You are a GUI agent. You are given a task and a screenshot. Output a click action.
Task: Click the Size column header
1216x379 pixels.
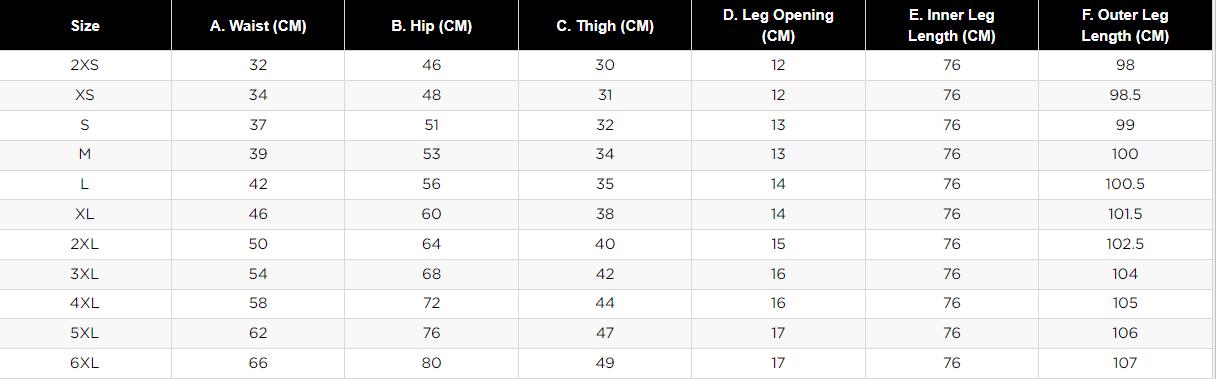pos(85,26)
